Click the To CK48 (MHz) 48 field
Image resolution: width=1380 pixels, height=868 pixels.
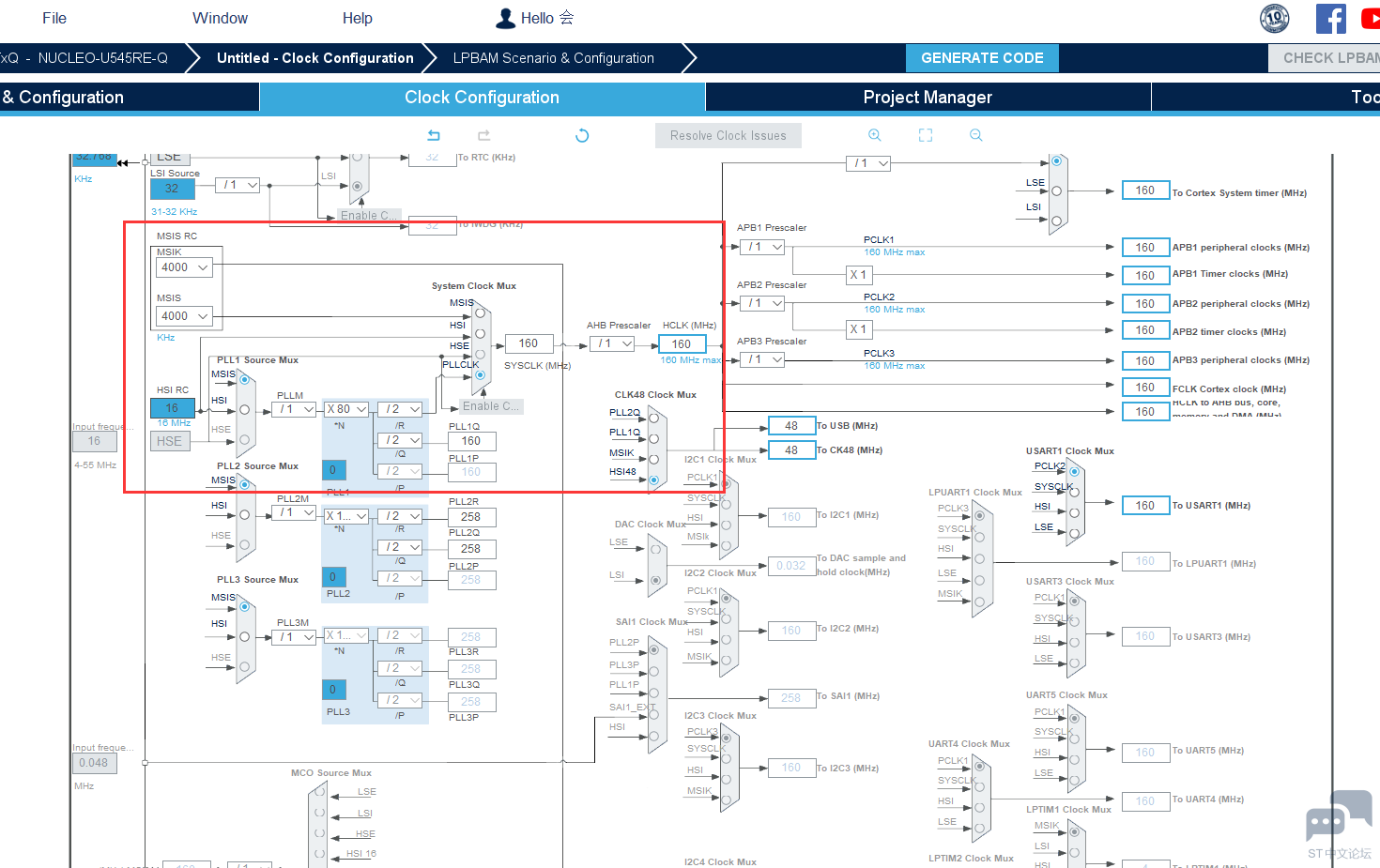coord(791,450)
